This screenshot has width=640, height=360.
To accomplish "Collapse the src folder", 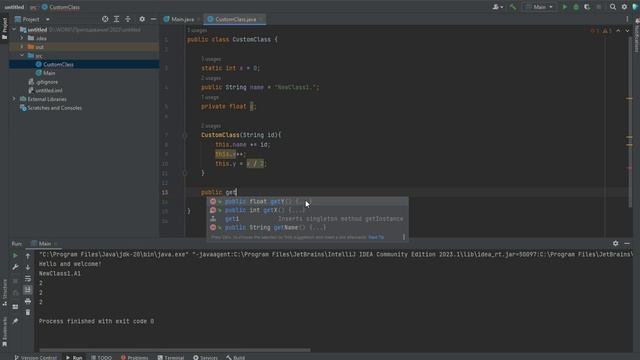I will 22,56.
